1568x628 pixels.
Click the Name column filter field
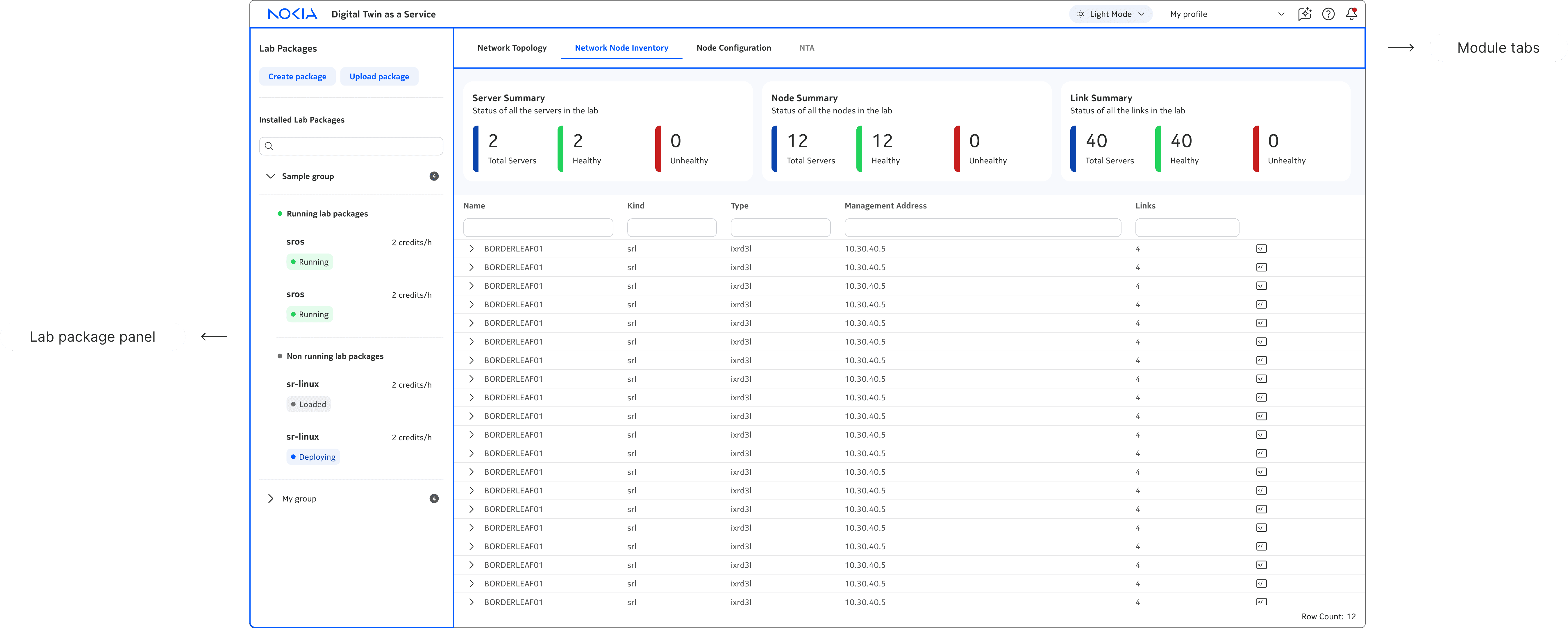tap(537, 228)
